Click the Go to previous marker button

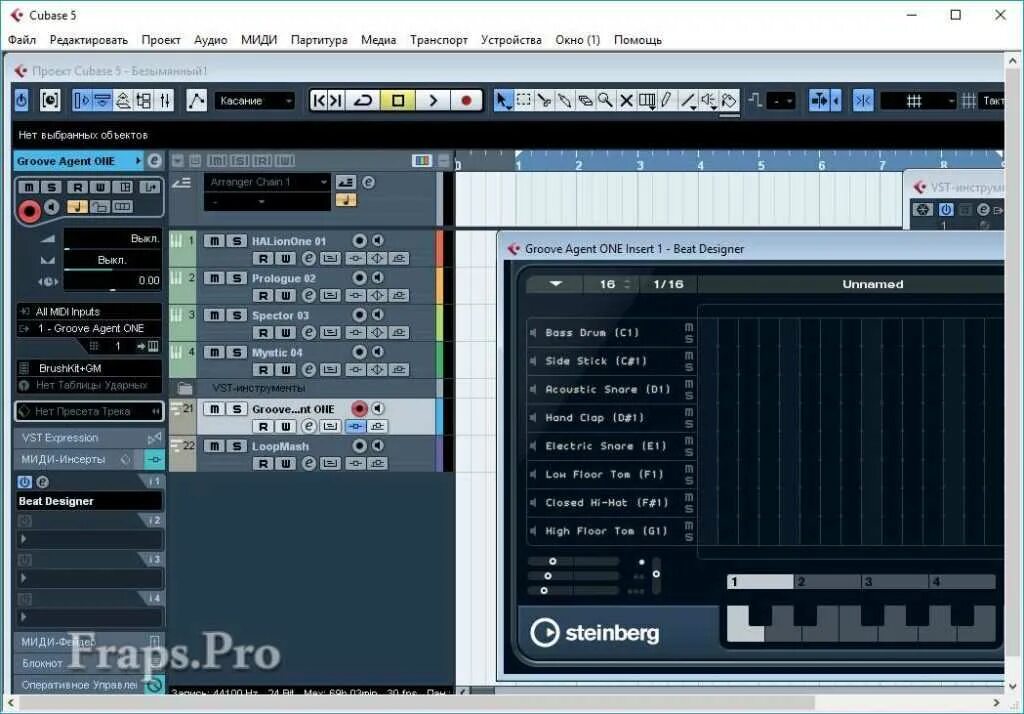pos(318,101)
